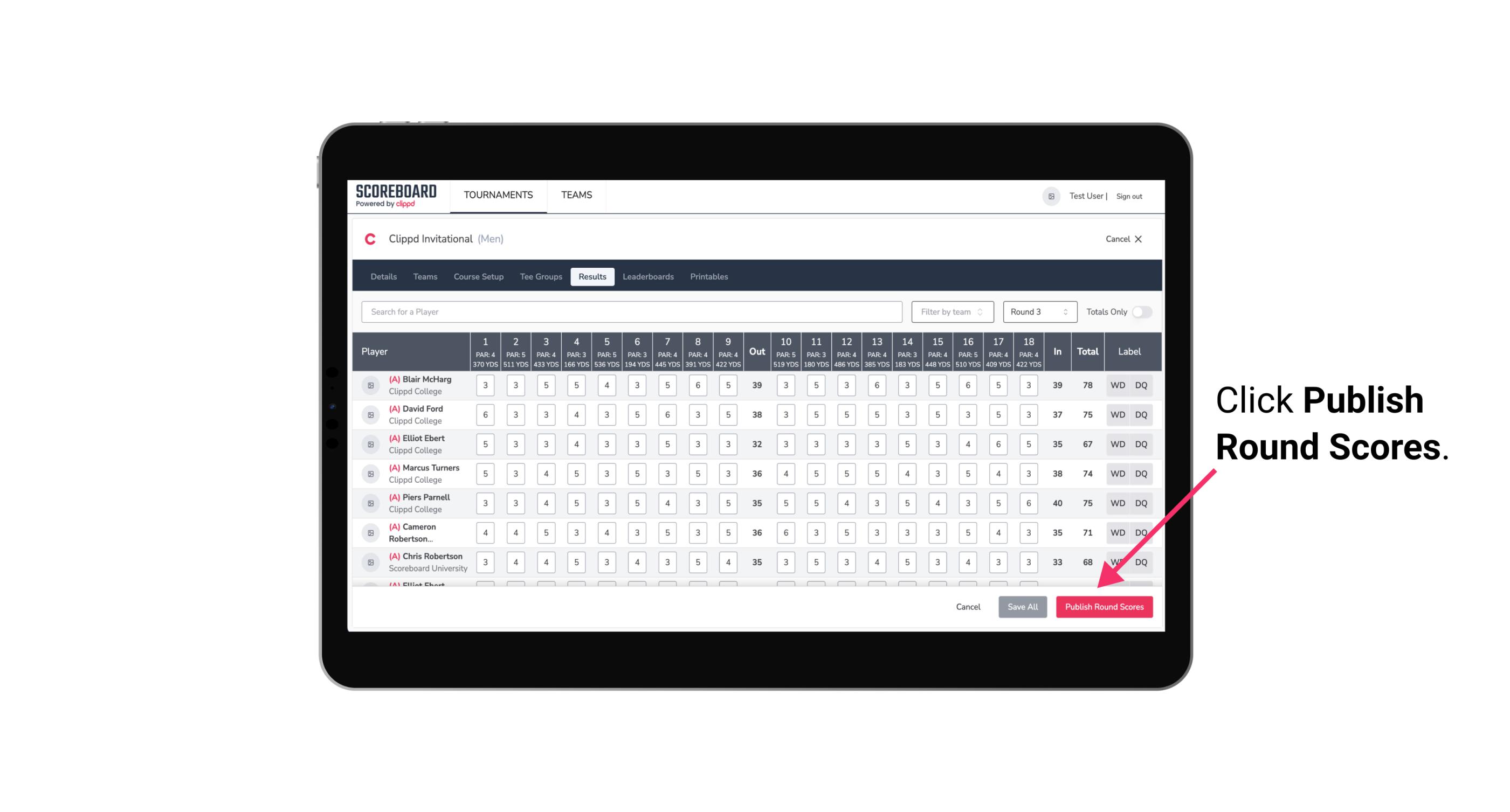Screen dimensions: 1510x812
Task: Toggle WD status for Piers Parnell
Action: point(1117,503)
